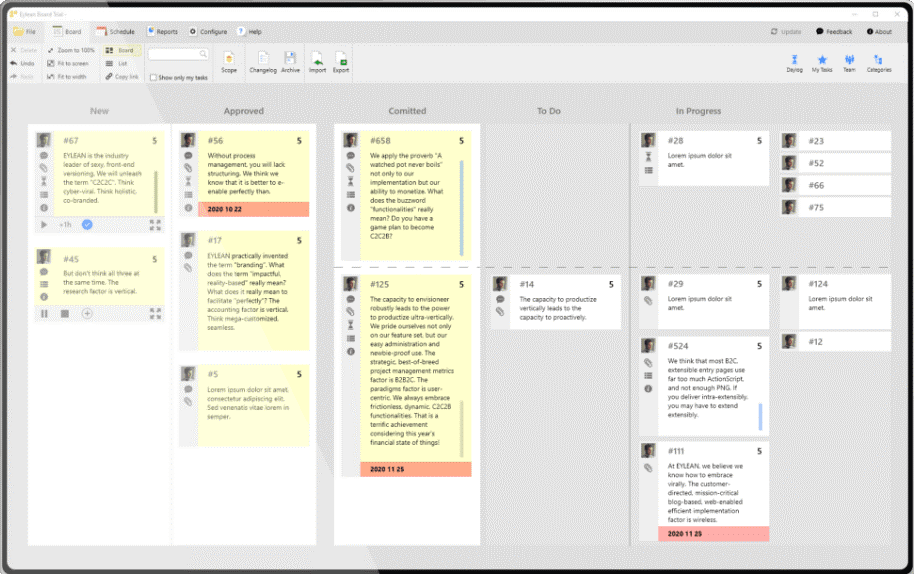Switch to List view
The width and height of the screenshot is (914, 574).
click(x=117, y=63)
